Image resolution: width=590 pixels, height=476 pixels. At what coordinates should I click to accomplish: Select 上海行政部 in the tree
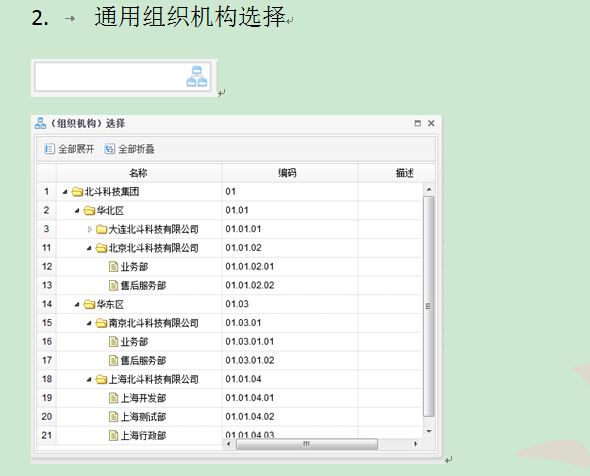143,436
